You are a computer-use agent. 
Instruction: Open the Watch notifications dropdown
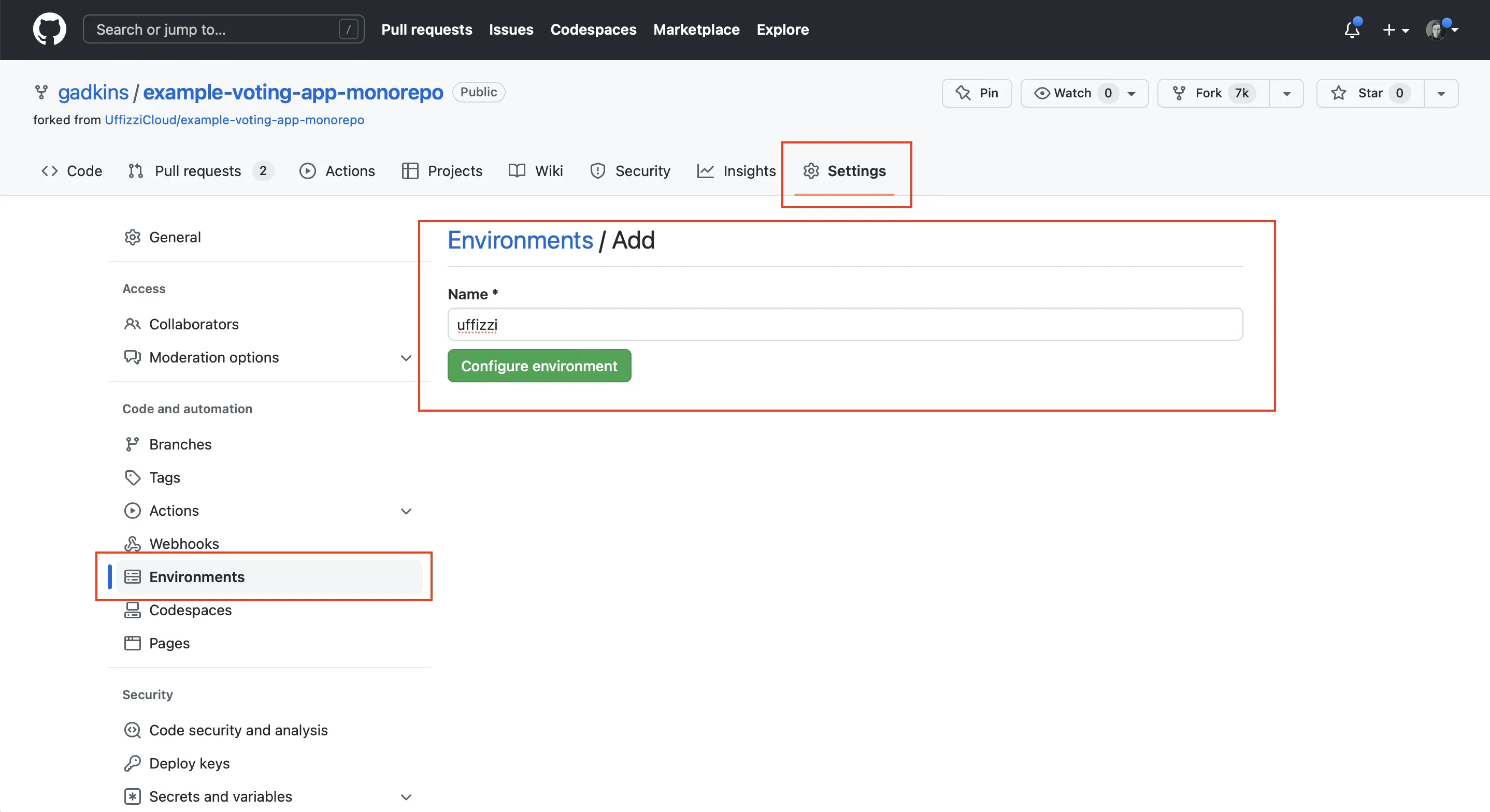[1131, 93]
